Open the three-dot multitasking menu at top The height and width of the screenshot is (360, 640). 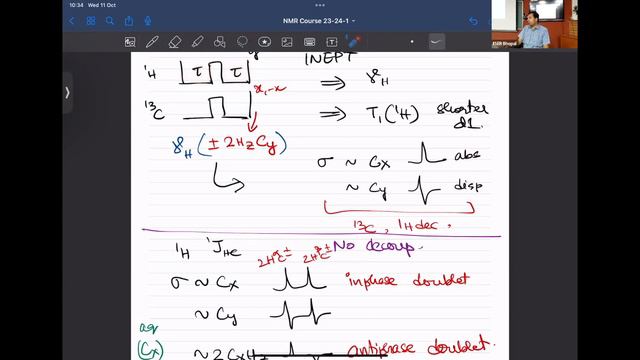coord(320,5)
